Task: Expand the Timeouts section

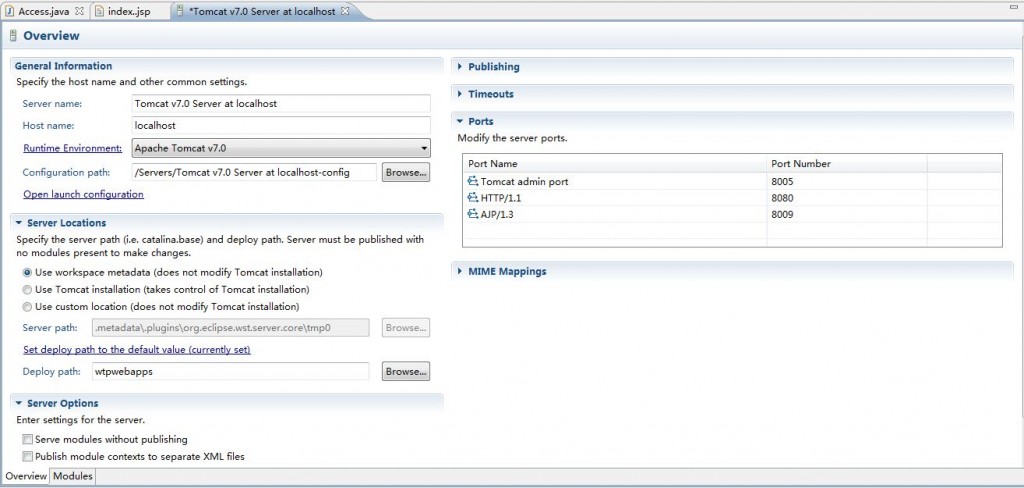Action: point(460,94)
